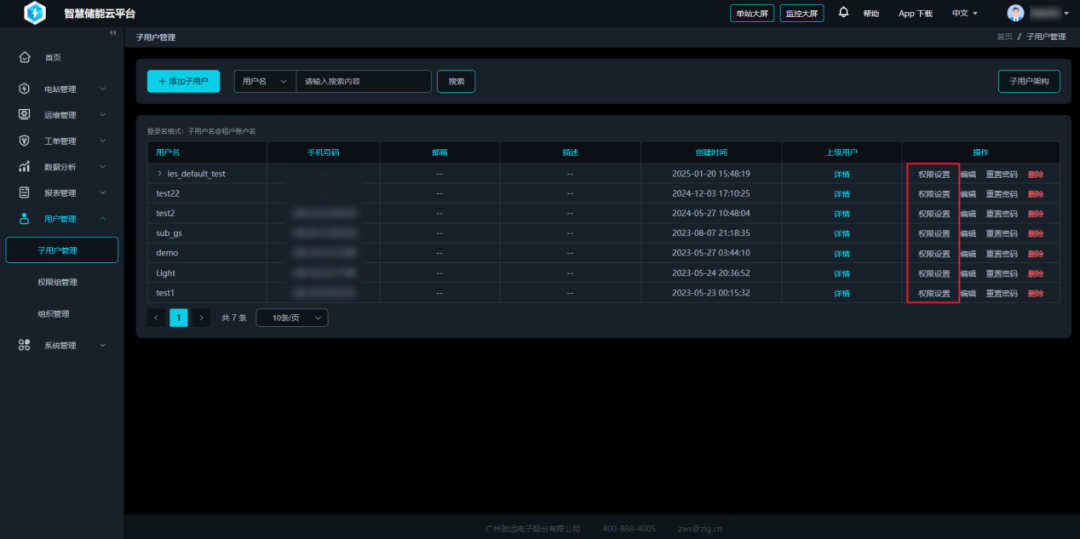Click 删除 for test2 row
The image size is (1080, 539).
[1035, 213]
